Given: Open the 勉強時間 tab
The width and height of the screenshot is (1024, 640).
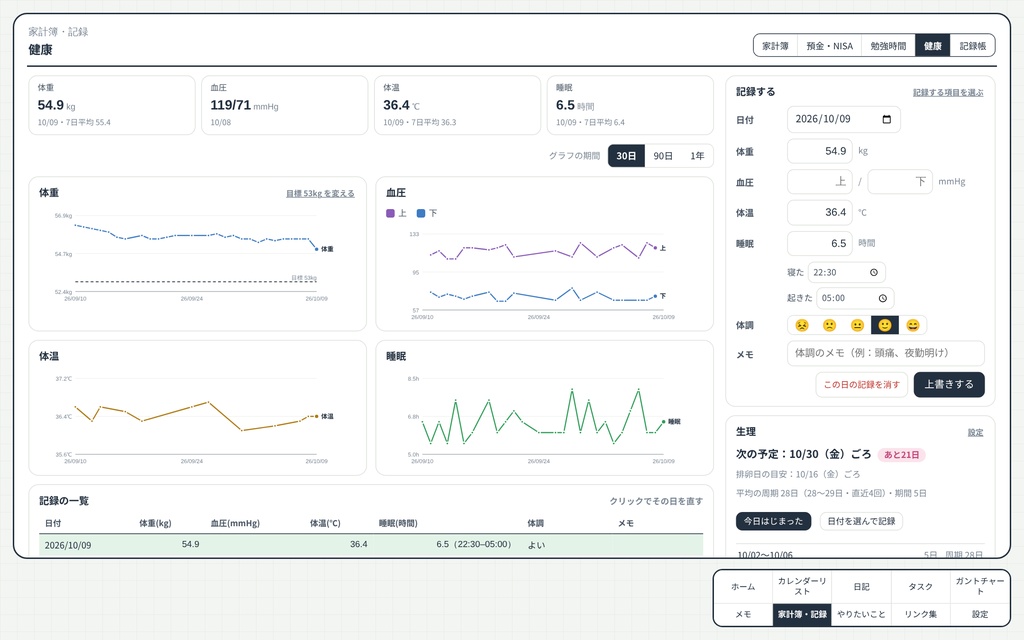Looking at the screenshot, I should [x=888, y=46].
